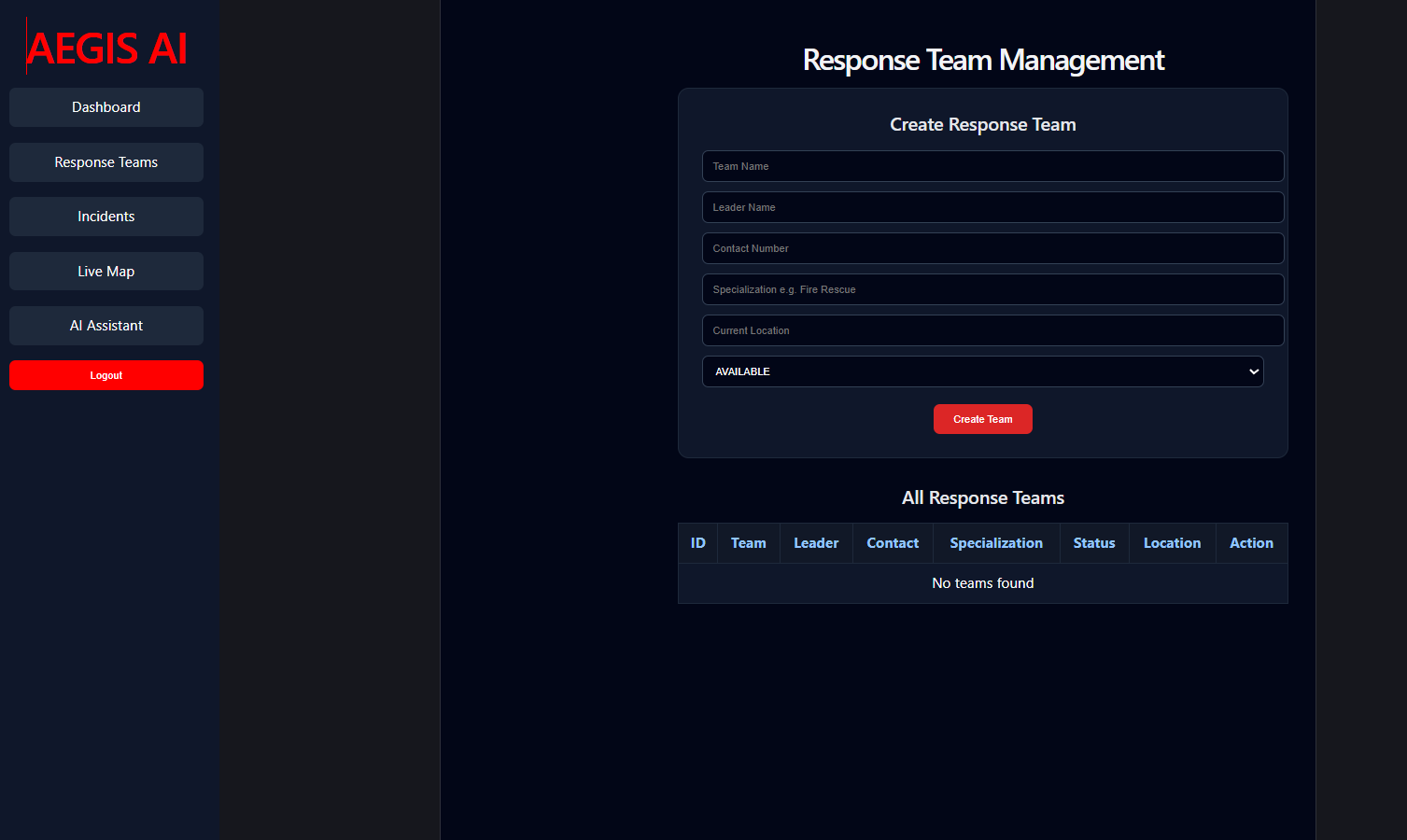The width and height of the screenshot is (1407, 840).
Task: Click the Action column header
Action: (x=1251, y=543)
